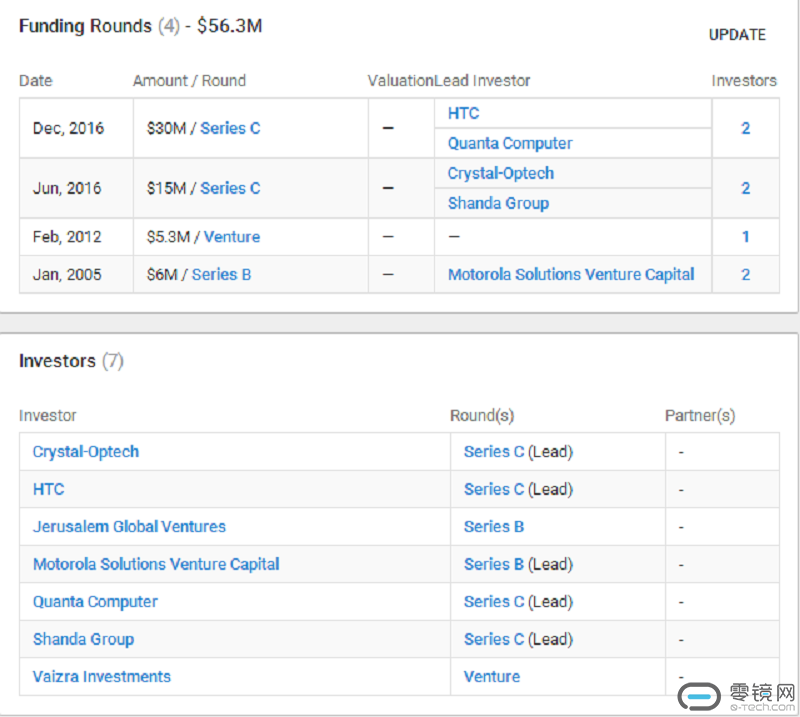The height and width of the screenshot is (717, 800).
Task: Open Series C round link beside Crystal-Optech investor
Action: coord(494,452)
